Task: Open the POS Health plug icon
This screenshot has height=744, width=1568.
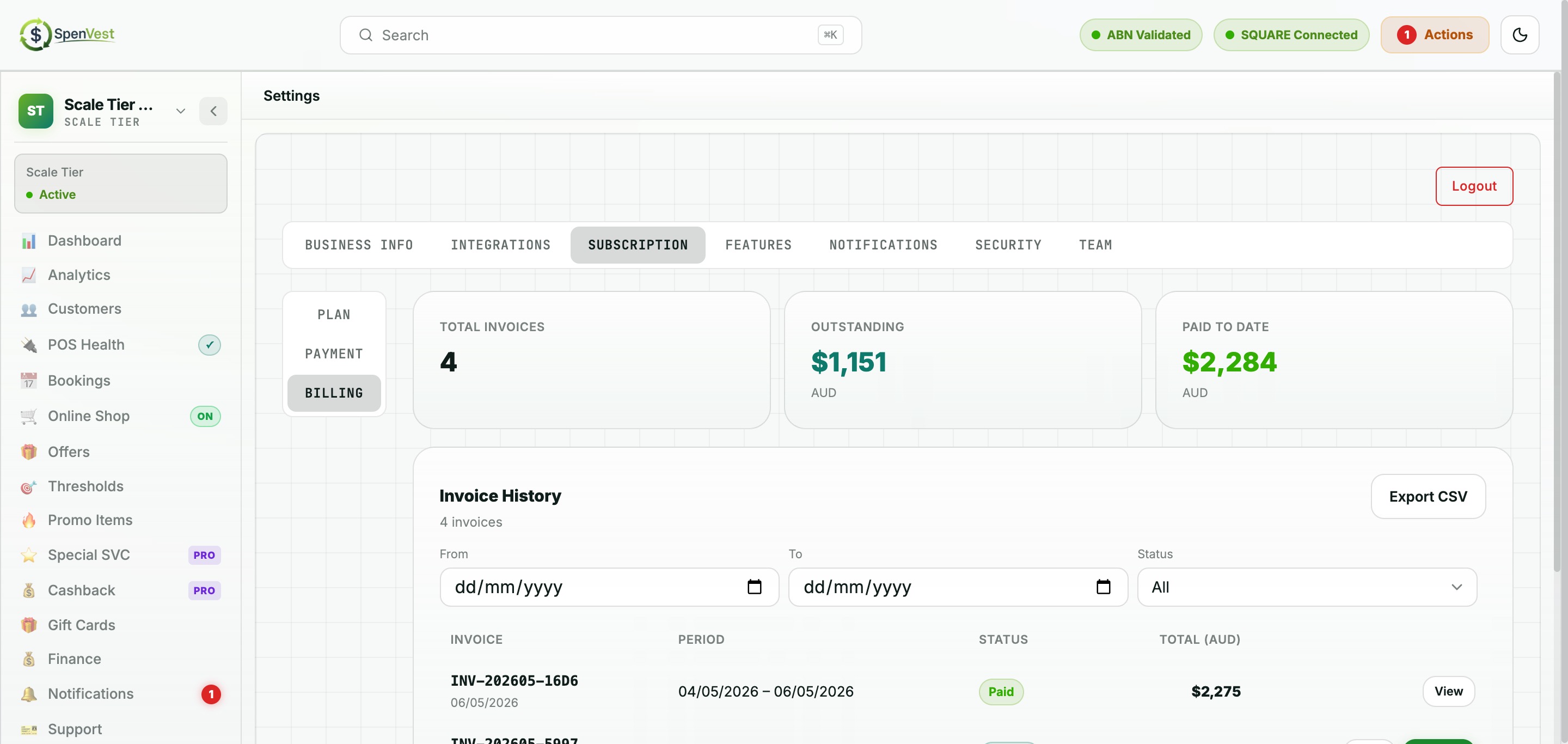Action: point(29,345)
